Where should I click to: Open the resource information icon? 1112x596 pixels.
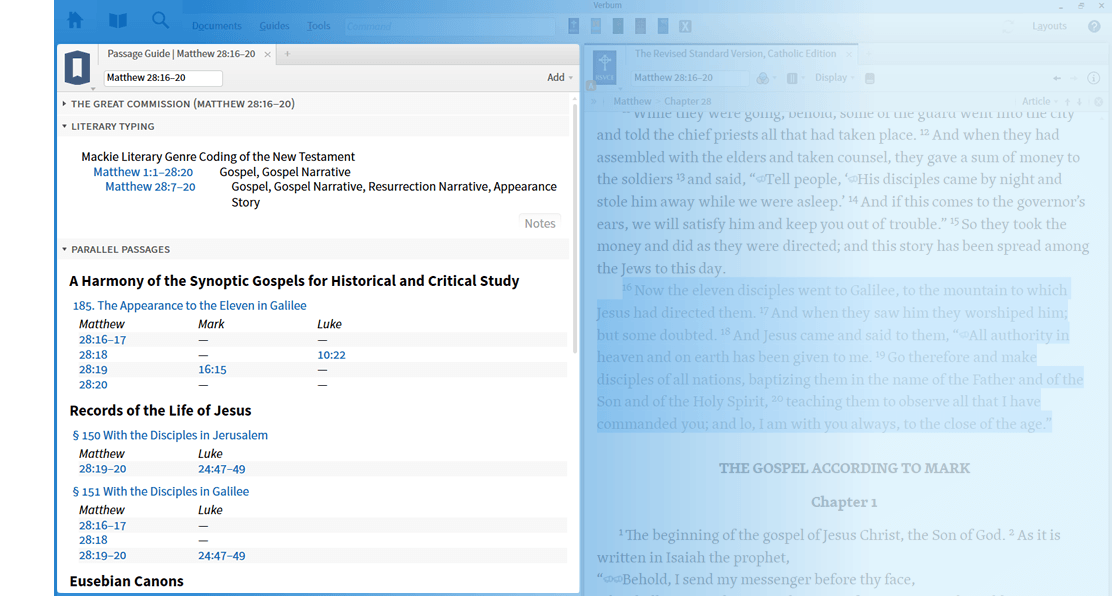point(1094,78)
